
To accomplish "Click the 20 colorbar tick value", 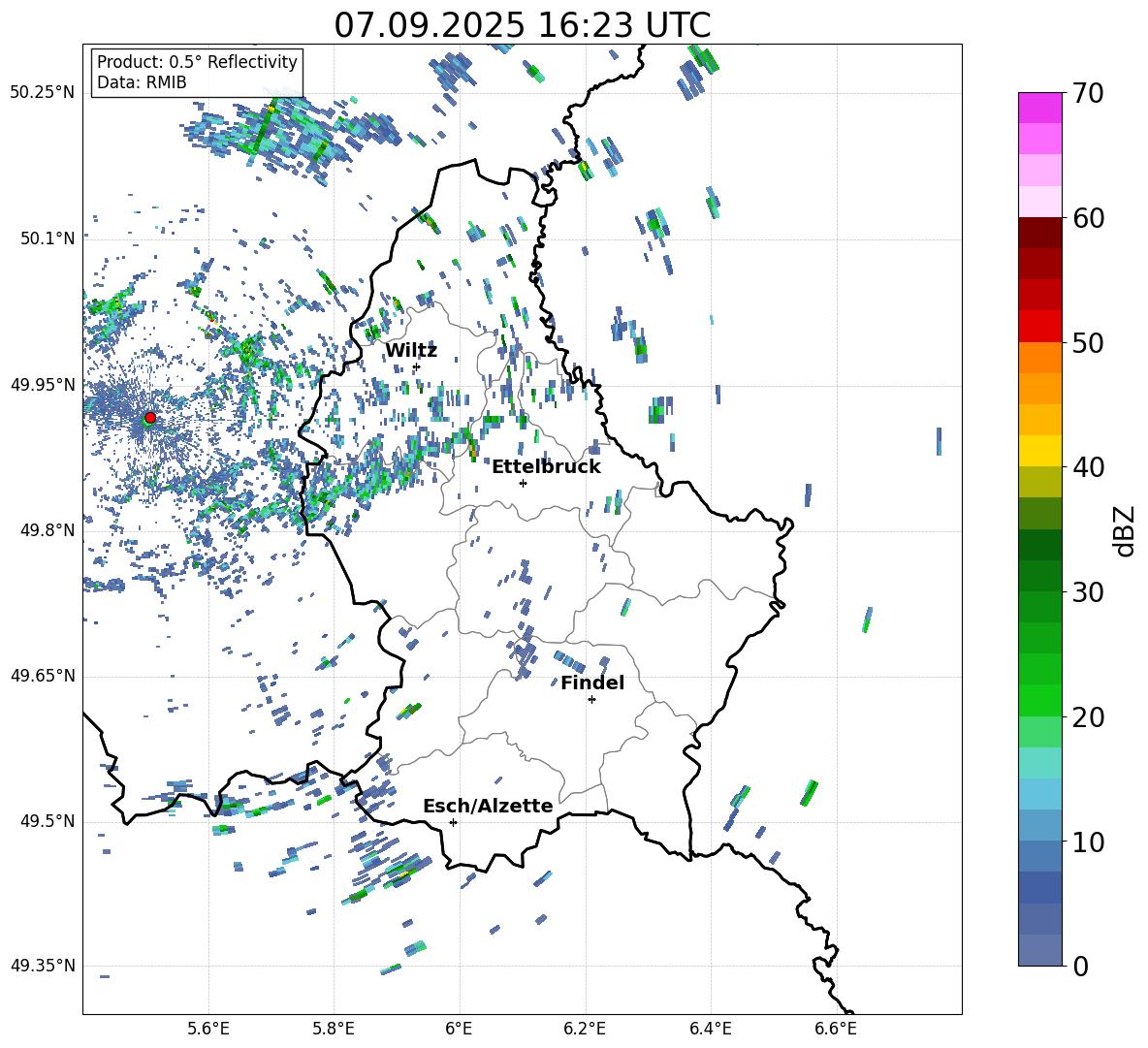I will point(1088,717).
